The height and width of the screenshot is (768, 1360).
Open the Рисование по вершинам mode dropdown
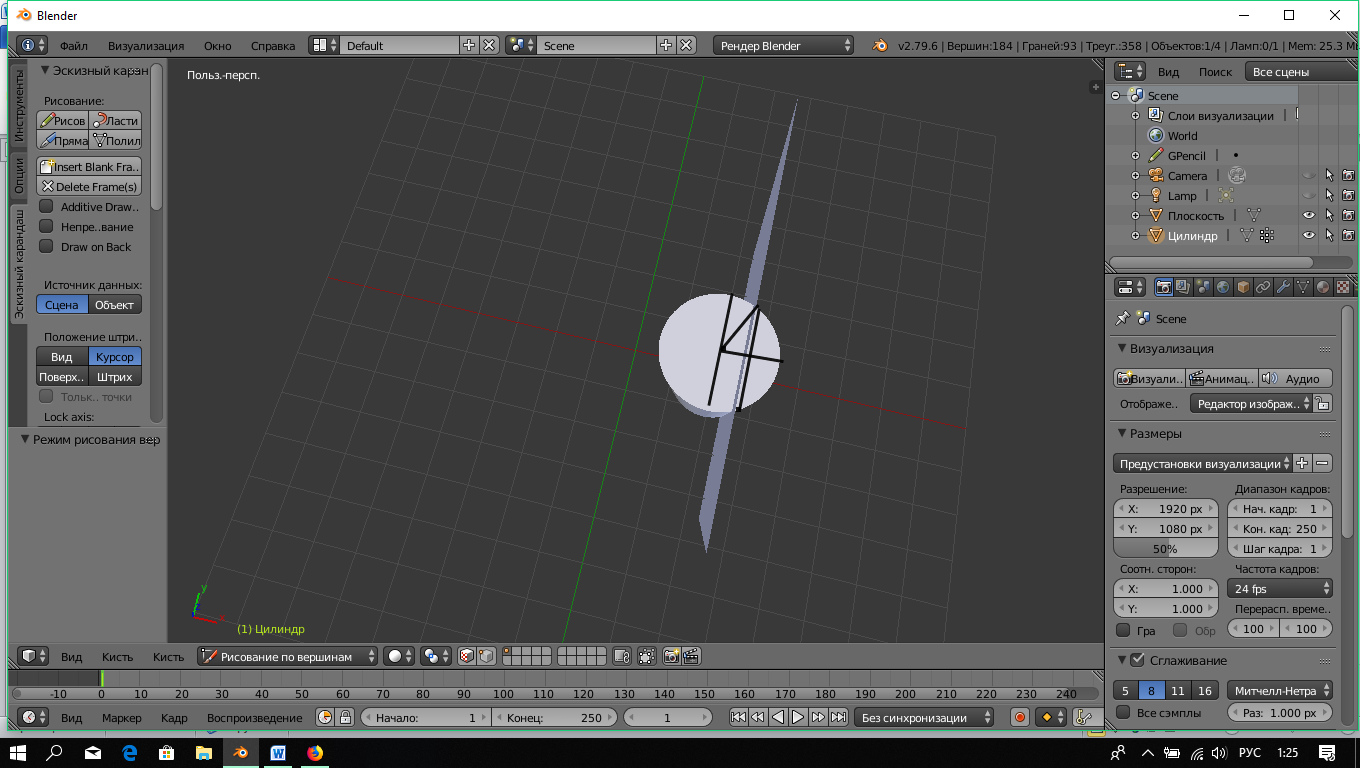tap(288, 656)
